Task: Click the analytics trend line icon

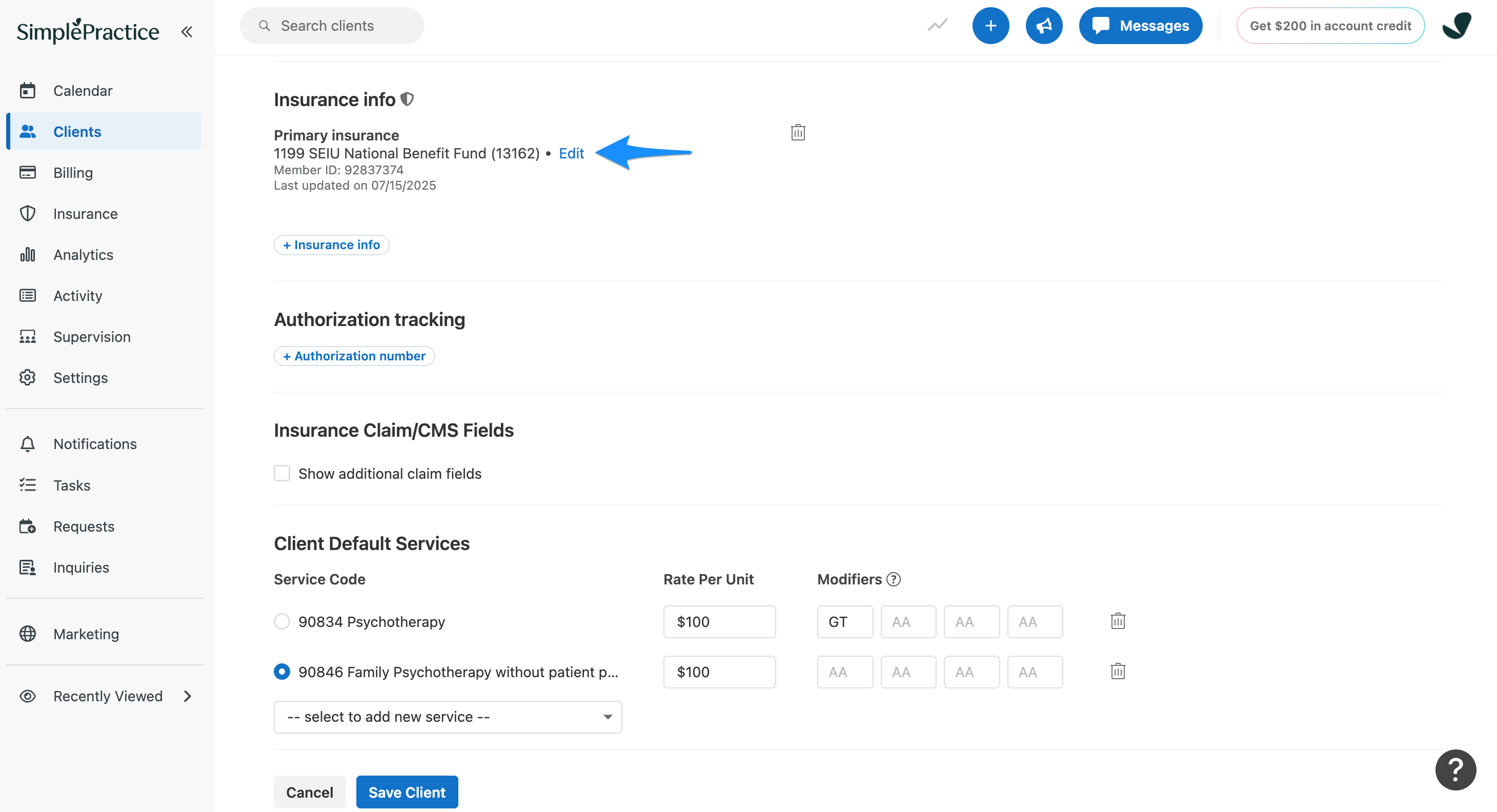Action: [937, 25]
